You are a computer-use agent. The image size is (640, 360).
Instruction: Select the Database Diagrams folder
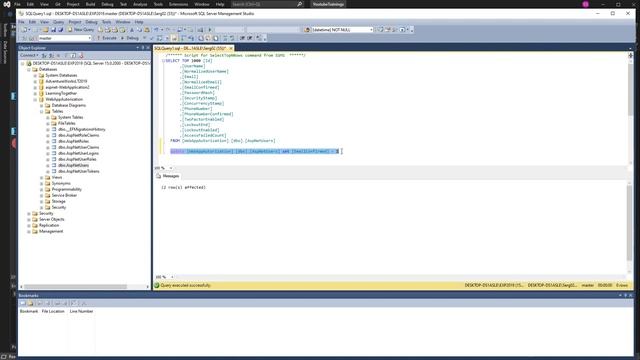(x=69, y=105)
